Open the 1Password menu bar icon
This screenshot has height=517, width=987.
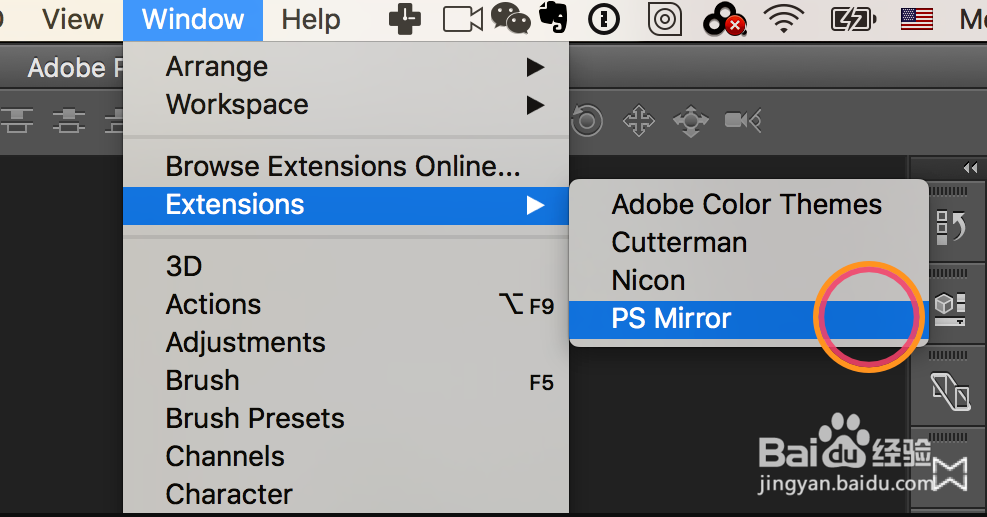point(604,20)
